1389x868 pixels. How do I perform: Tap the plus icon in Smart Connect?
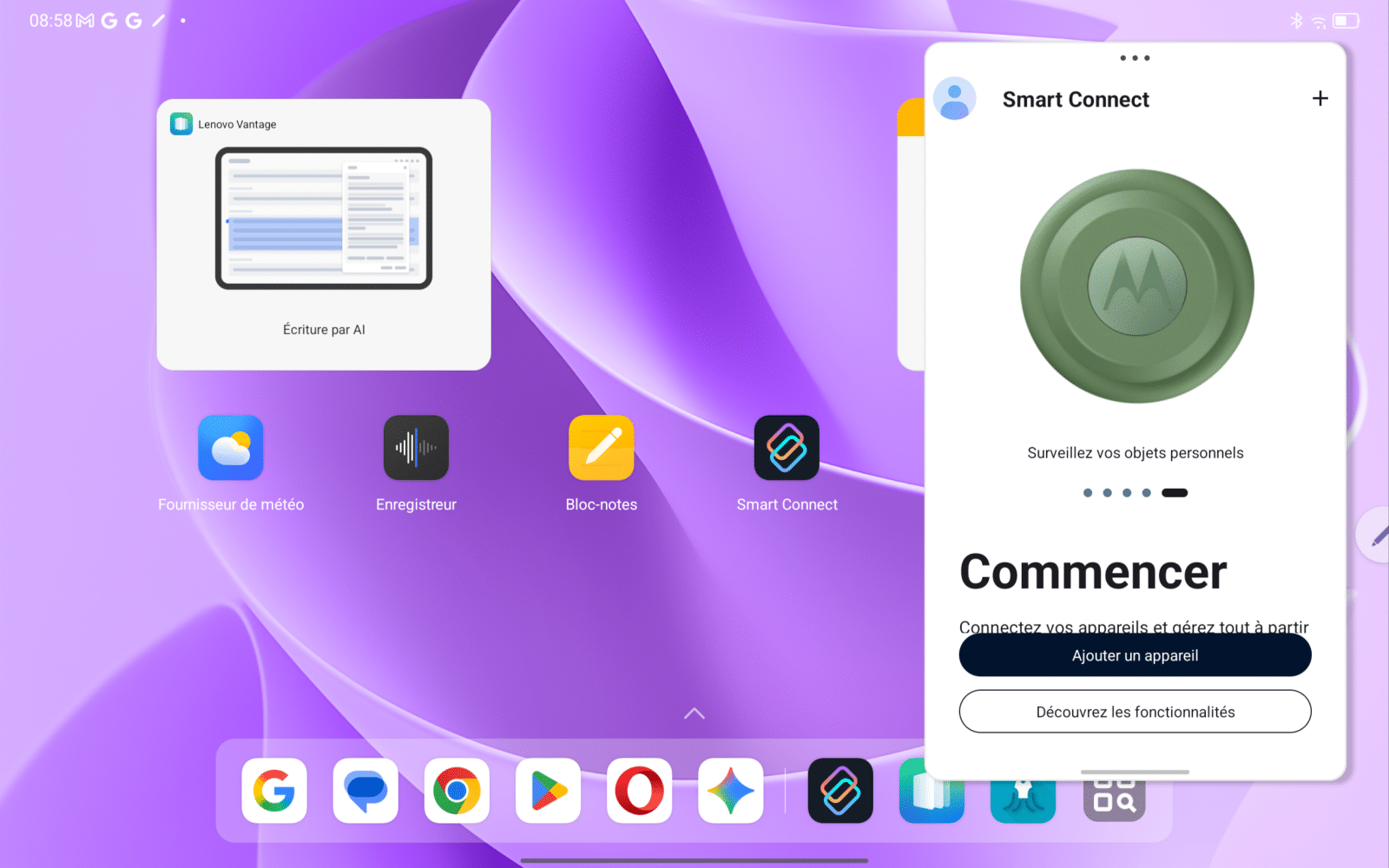pyautogui.click(x=1320, y=99)
